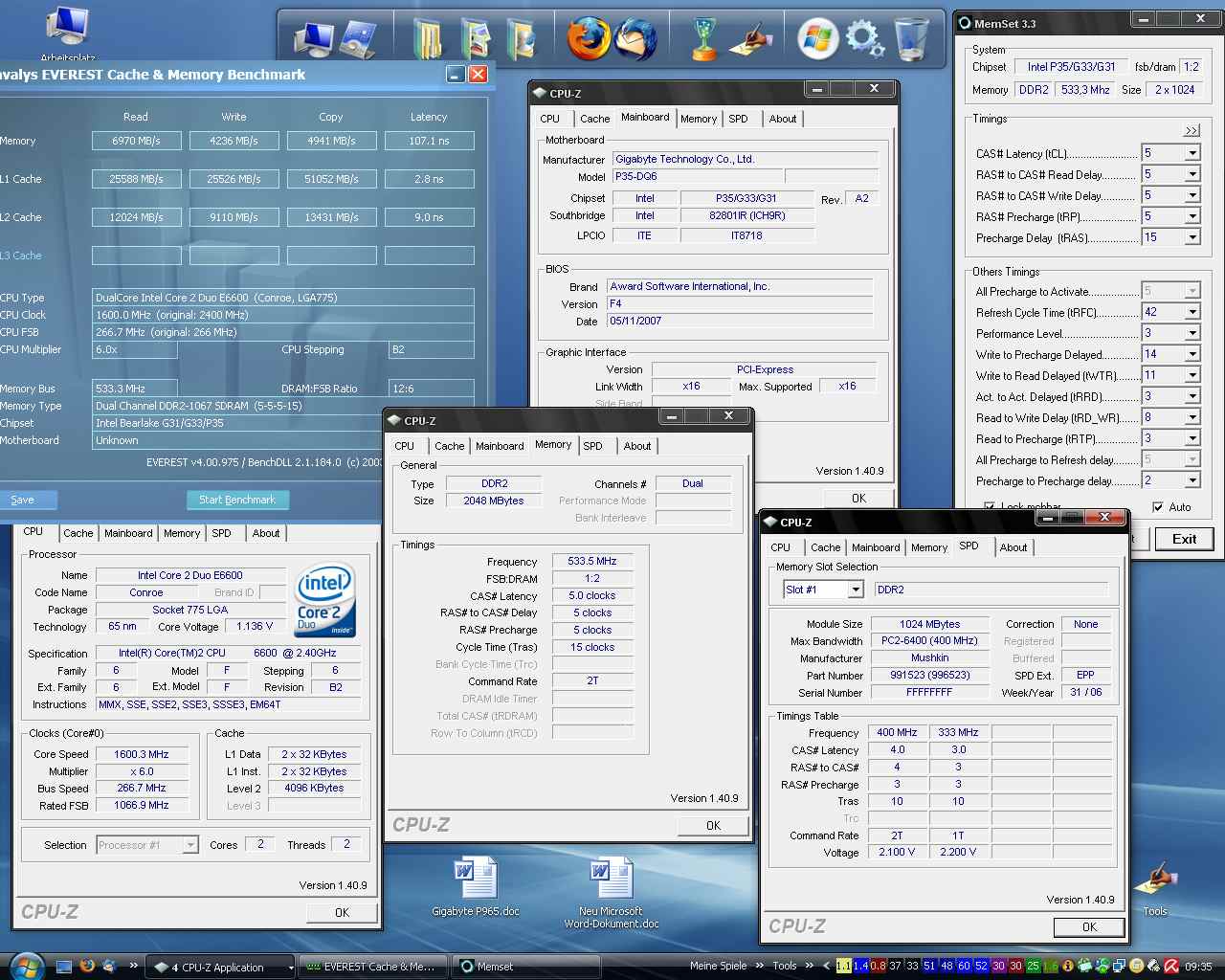Open the goblet games icon in the dock
The image size is (1225, 980).
705,39
